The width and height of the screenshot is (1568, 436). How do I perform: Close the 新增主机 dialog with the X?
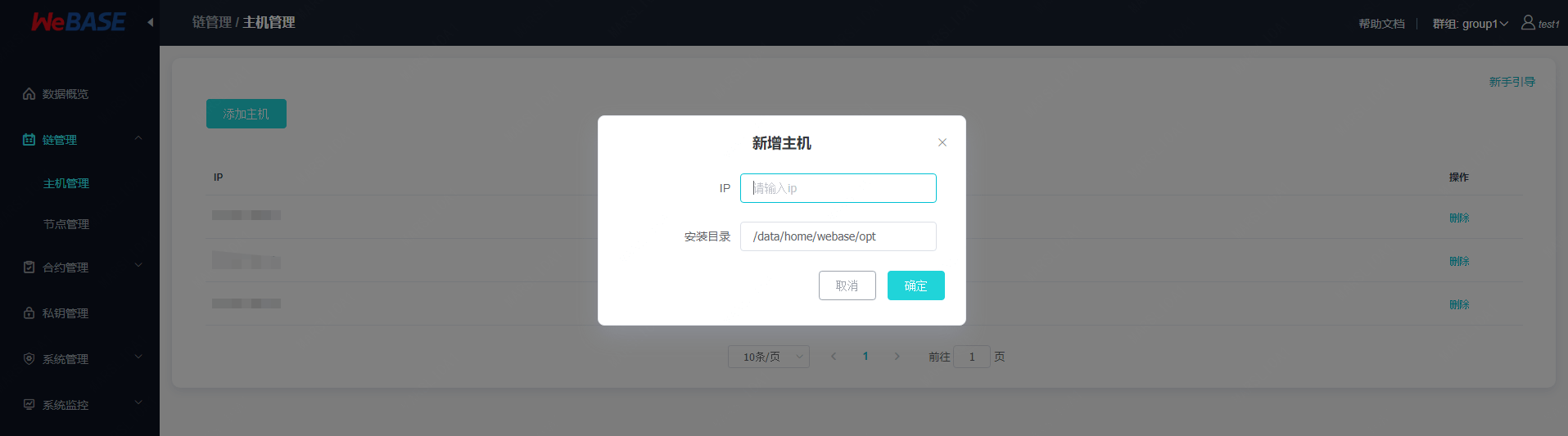[x=942, y=142]
